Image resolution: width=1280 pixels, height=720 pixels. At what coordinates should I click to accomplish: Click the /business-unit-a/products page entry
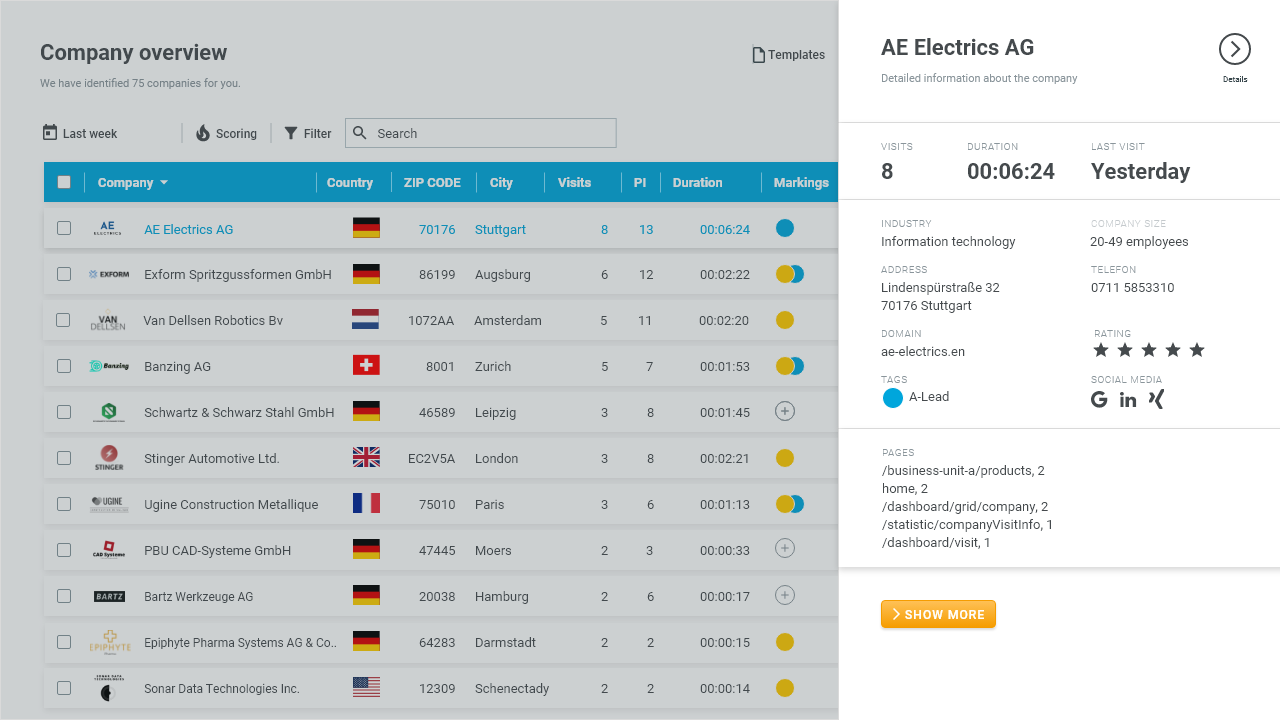coord(963,470)
